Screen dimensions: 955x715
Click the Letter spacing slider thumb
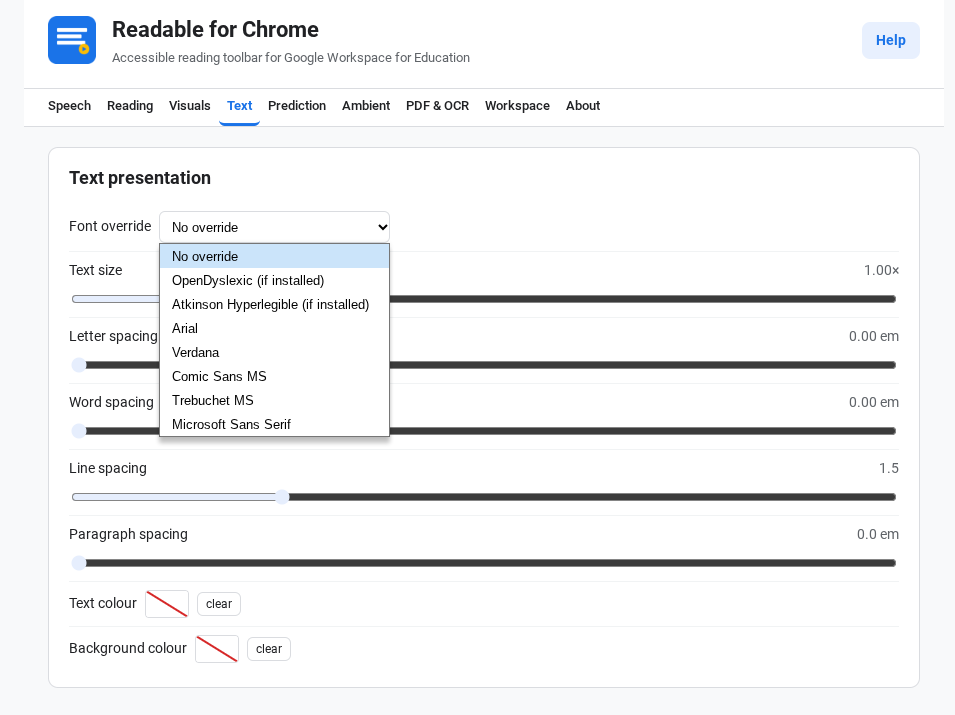point(79,365)
